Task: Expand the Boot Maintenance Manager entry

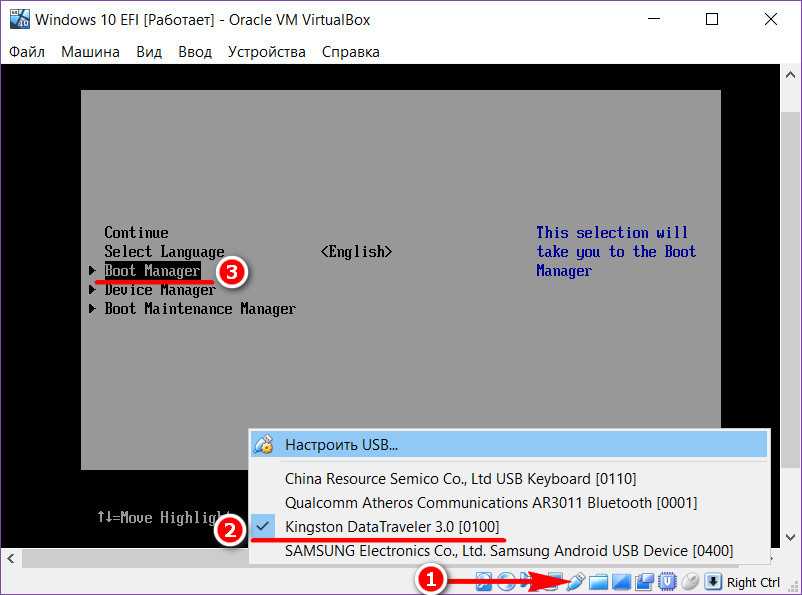Action: (199, 309)
